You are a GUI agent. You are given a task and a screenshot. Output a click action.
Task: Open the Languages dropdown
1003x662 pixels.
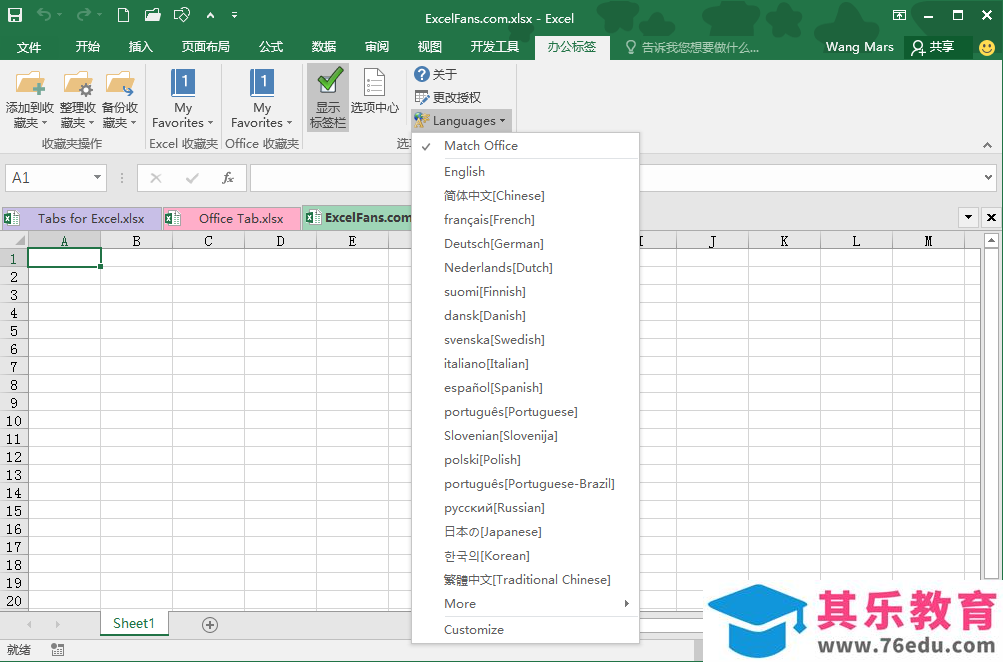(461, 120)
